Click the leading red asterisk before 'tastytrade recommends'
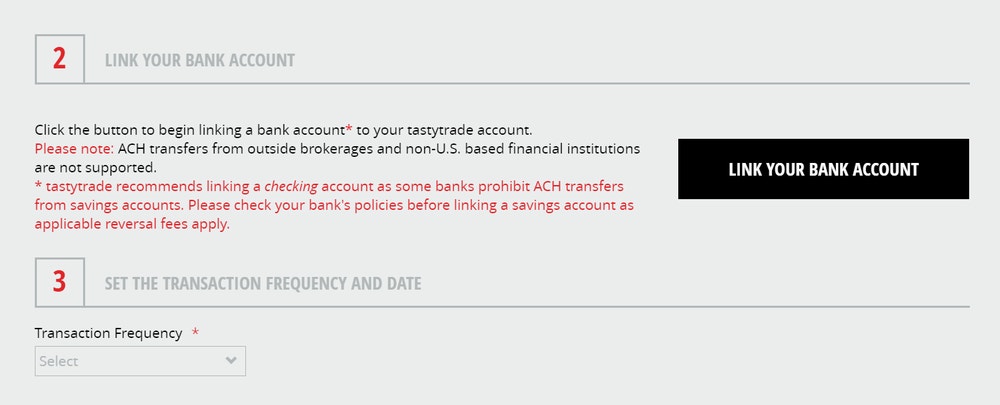Image resolution: width=1000 pixels, height=405 pixels. pos(38,186)
